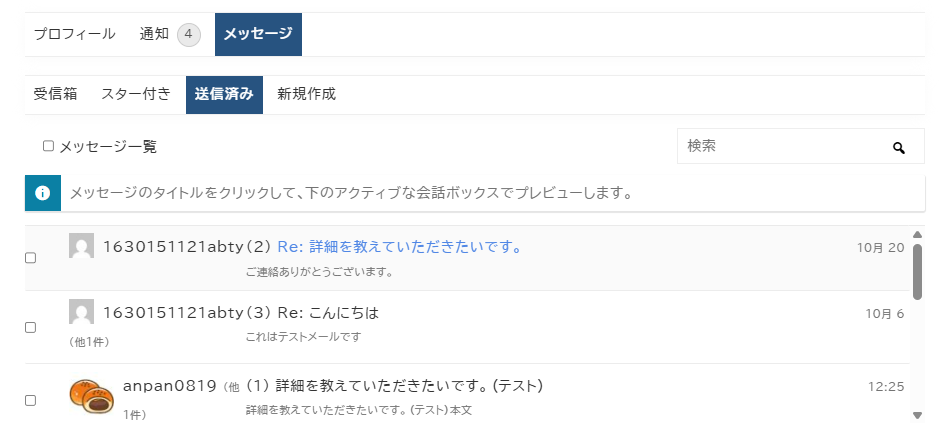Open the 受信箱 tab
The width and height of the screenshot is (947, 430).
(x=55, y=95)
